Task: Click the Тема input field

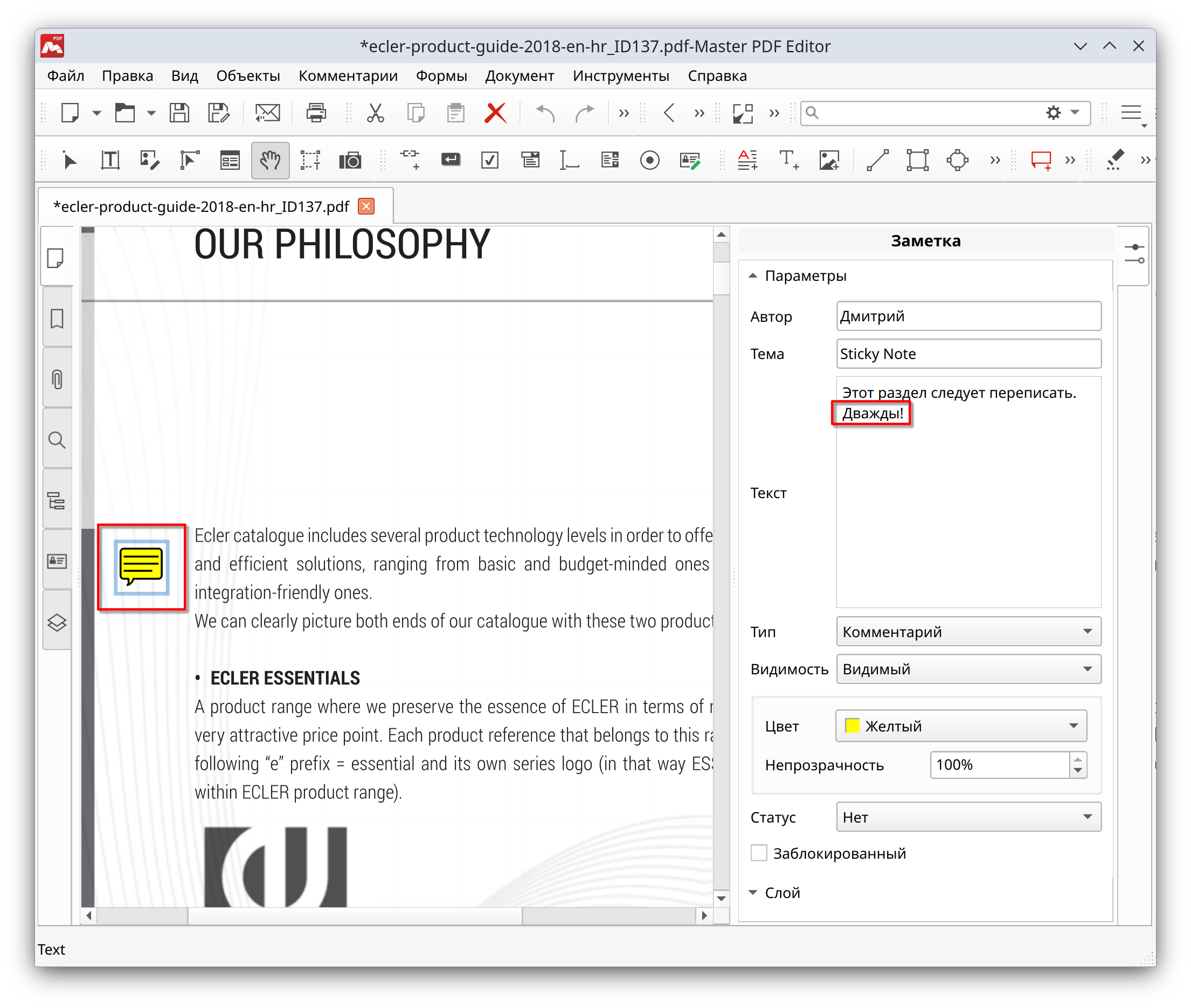Action: tap(968, 354)
